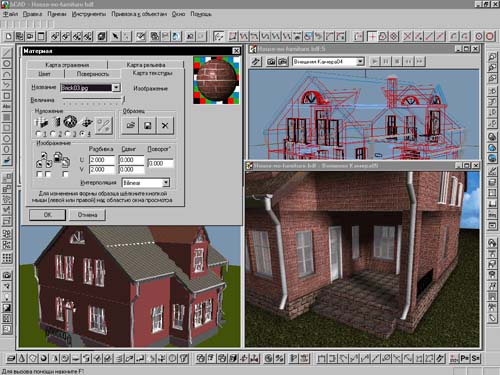Select mapping radio option 1

click(x=38, y=133)
